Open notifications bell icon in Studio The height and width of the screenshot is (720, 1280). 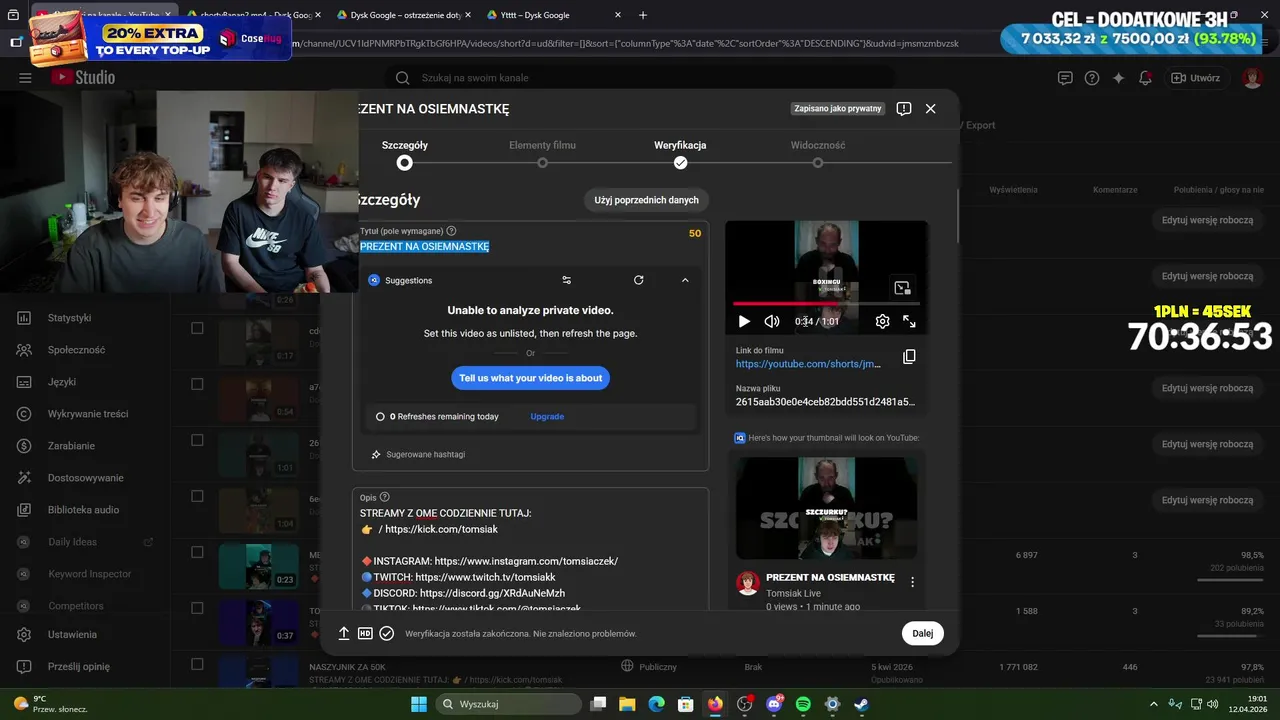(1146, 78)
